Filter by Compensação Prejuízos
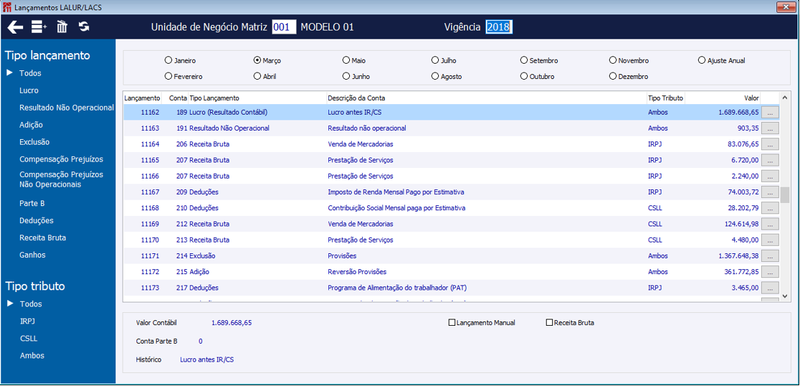800x386 pixels. pos(61,159)
